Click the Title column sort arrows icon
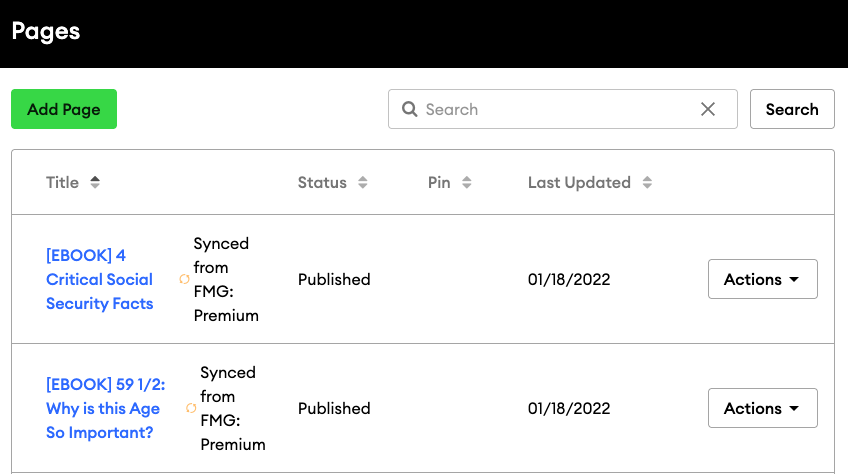The width and height of the screenshot is (848, 474). [x=95, y=182]
